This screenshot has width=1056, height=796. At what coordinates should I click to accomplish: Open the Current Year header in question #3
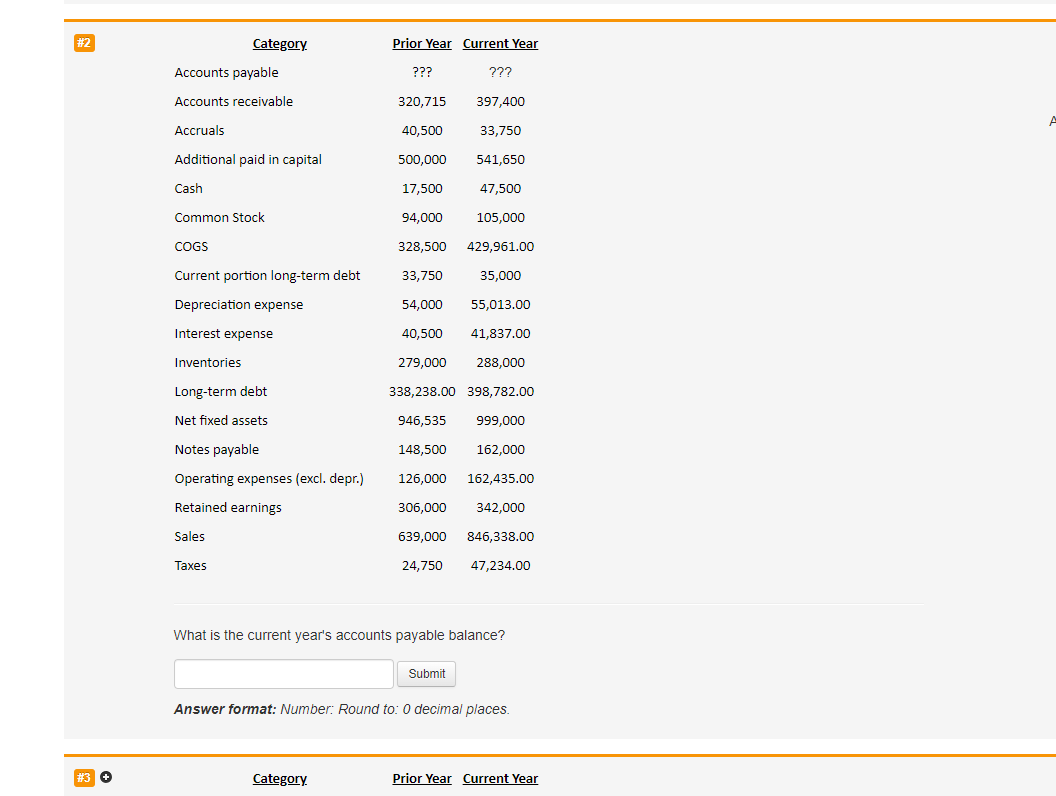tap(500, 778)
